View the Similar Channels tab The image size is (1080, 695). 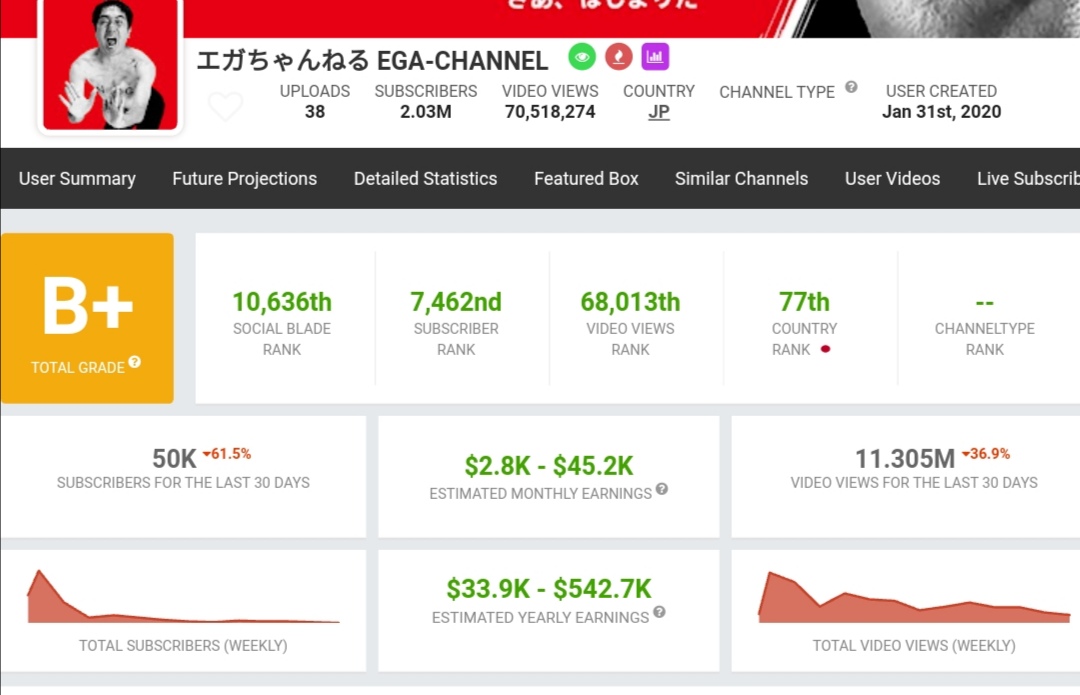[742, 178]
